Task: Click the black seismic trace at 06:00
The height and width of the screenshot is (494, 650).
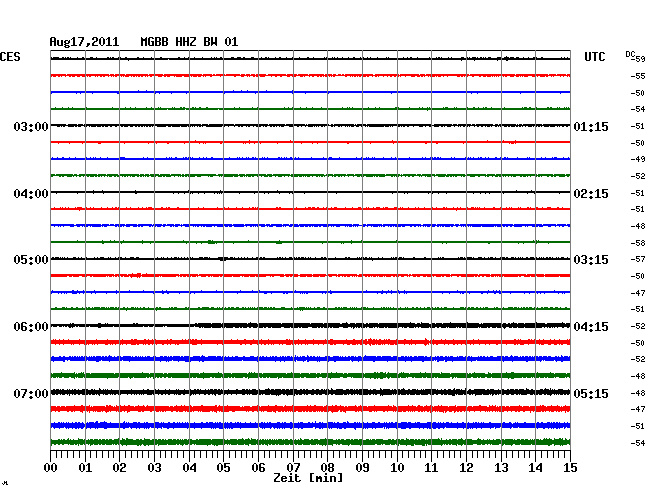Action: pyautogui.click(x=310, y=325)
